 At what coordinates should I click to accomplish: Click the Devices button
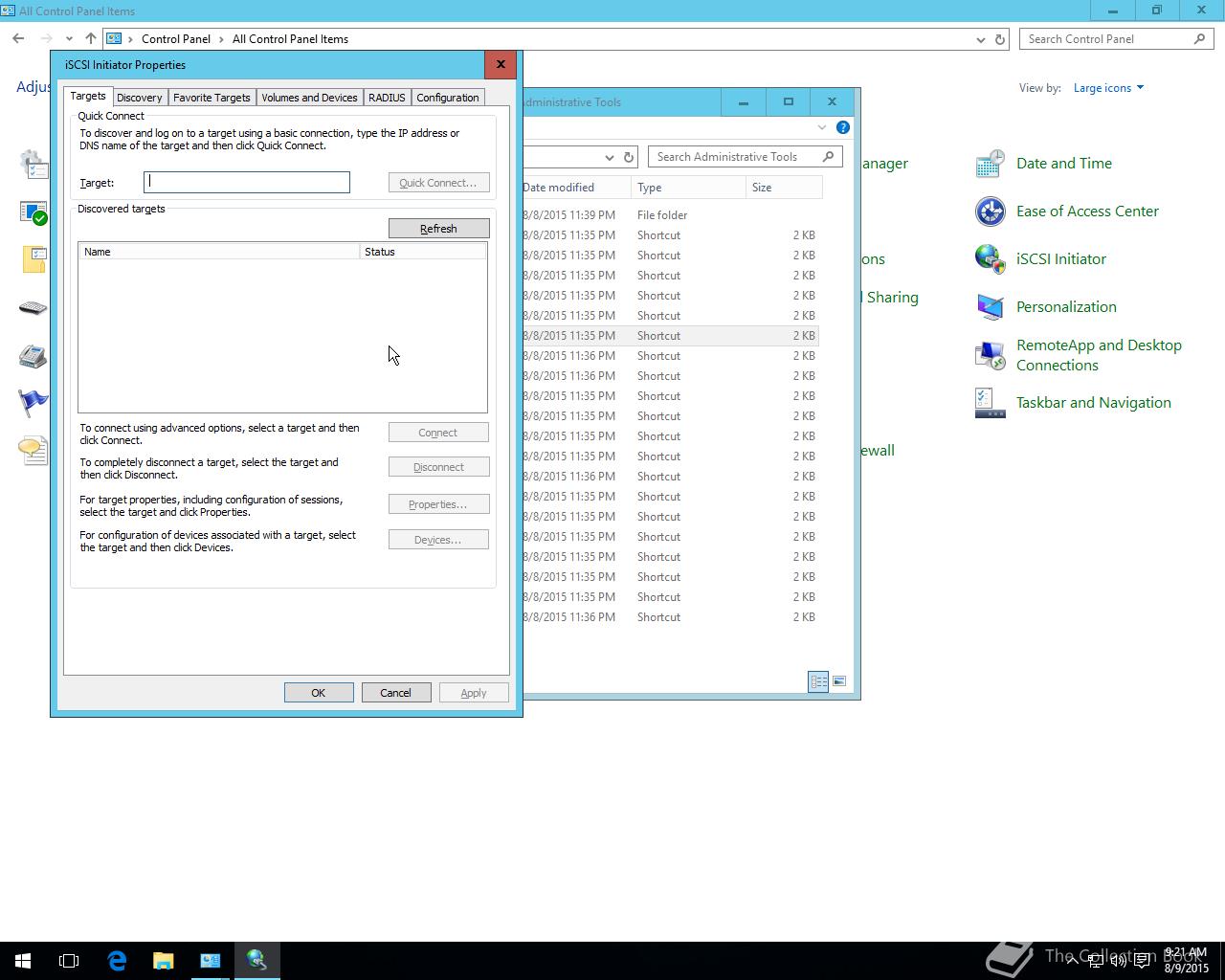[x=438, y=540]
